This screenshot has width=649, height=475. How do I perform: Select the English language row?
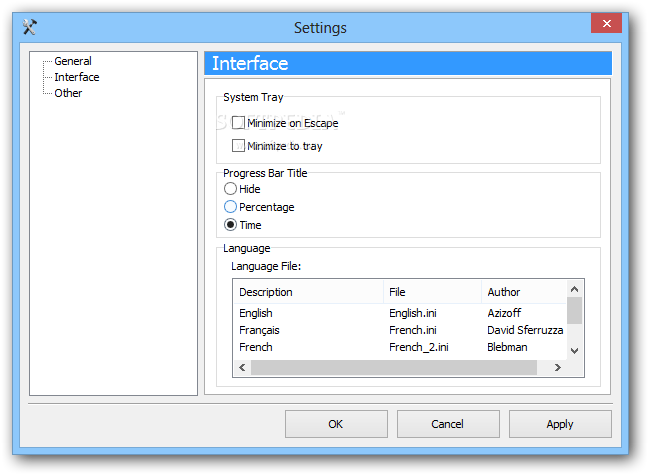(400, 313)
